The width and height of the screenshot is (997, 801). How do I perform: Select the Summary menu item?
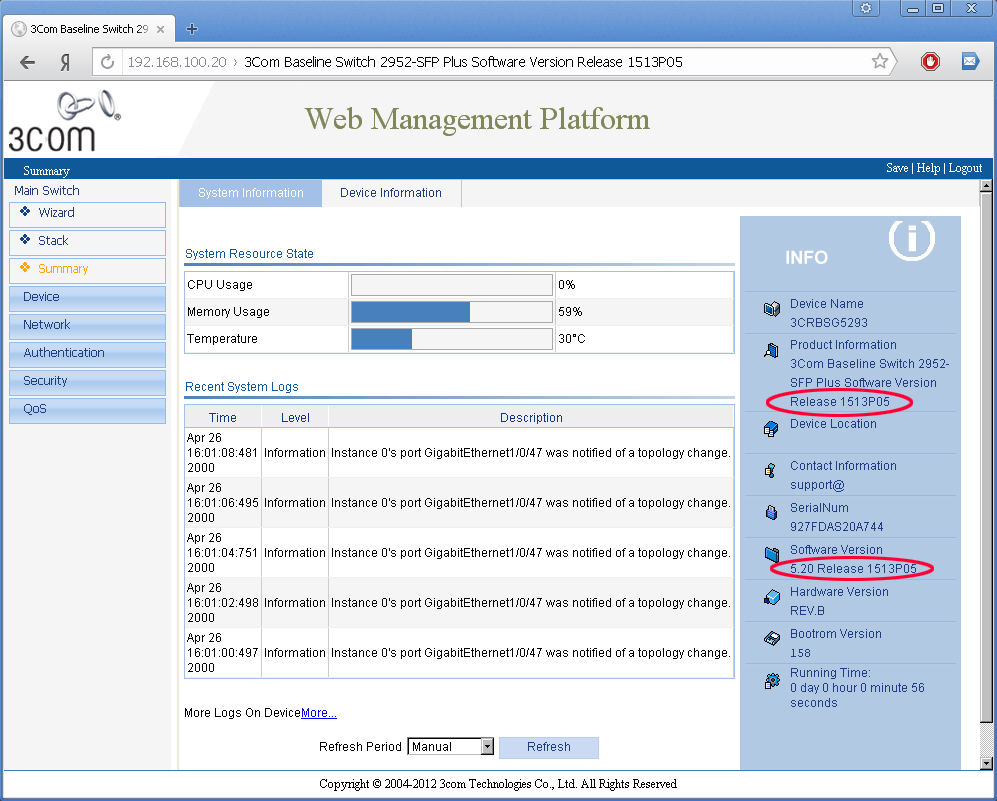(88, 270)
